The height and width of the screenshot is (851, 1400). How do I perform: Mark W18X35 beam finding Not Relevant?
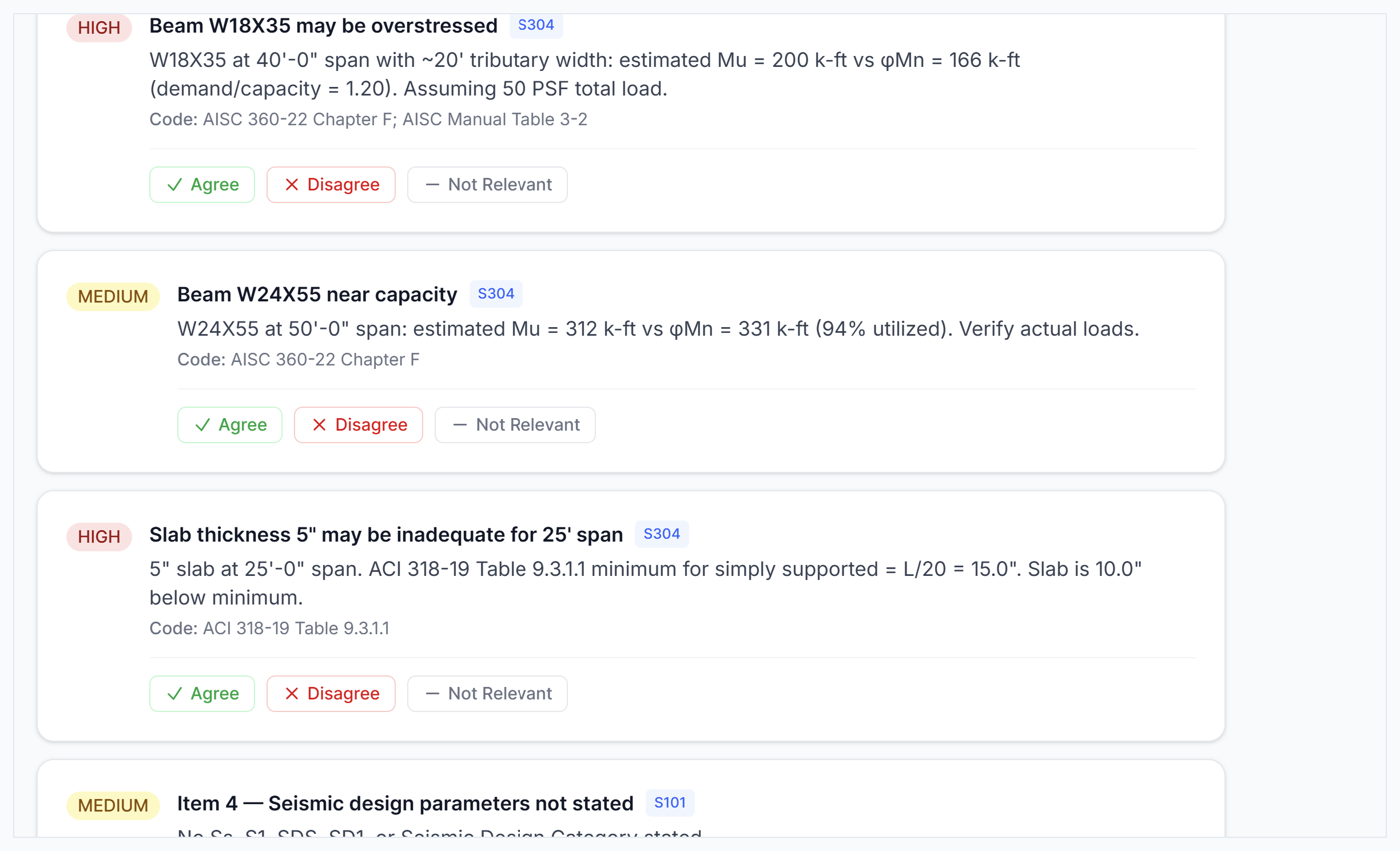pyautogui.click(x=487, y=185)
